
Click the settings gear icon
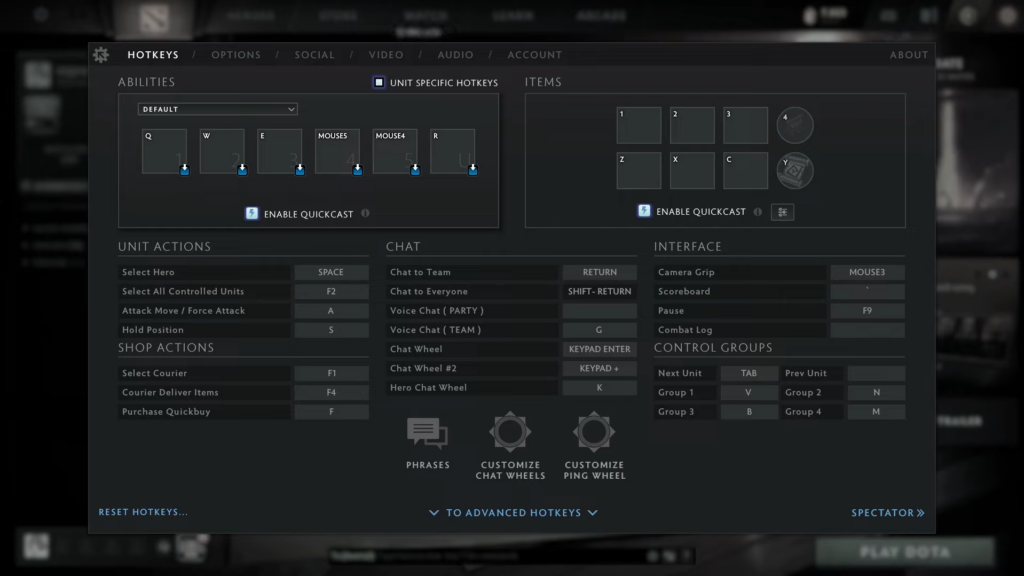(x=101, y=55)
